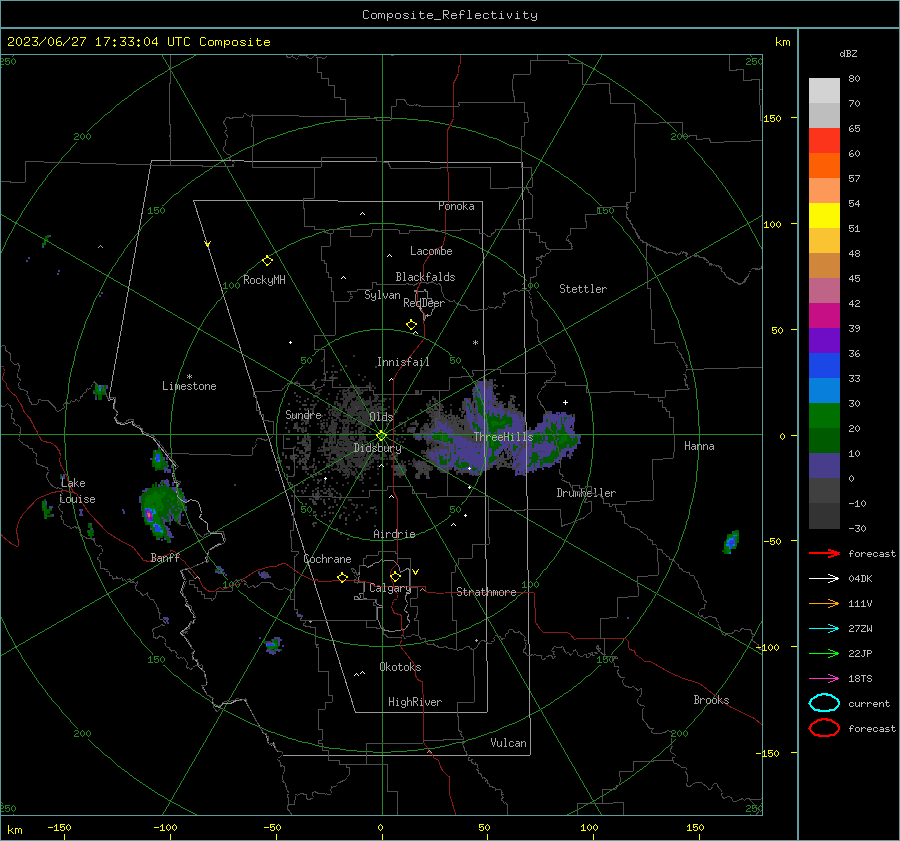Click the yellow diamond radar site at map center
The width and height of the screenshot is (900, 841).
pos(381,436)
